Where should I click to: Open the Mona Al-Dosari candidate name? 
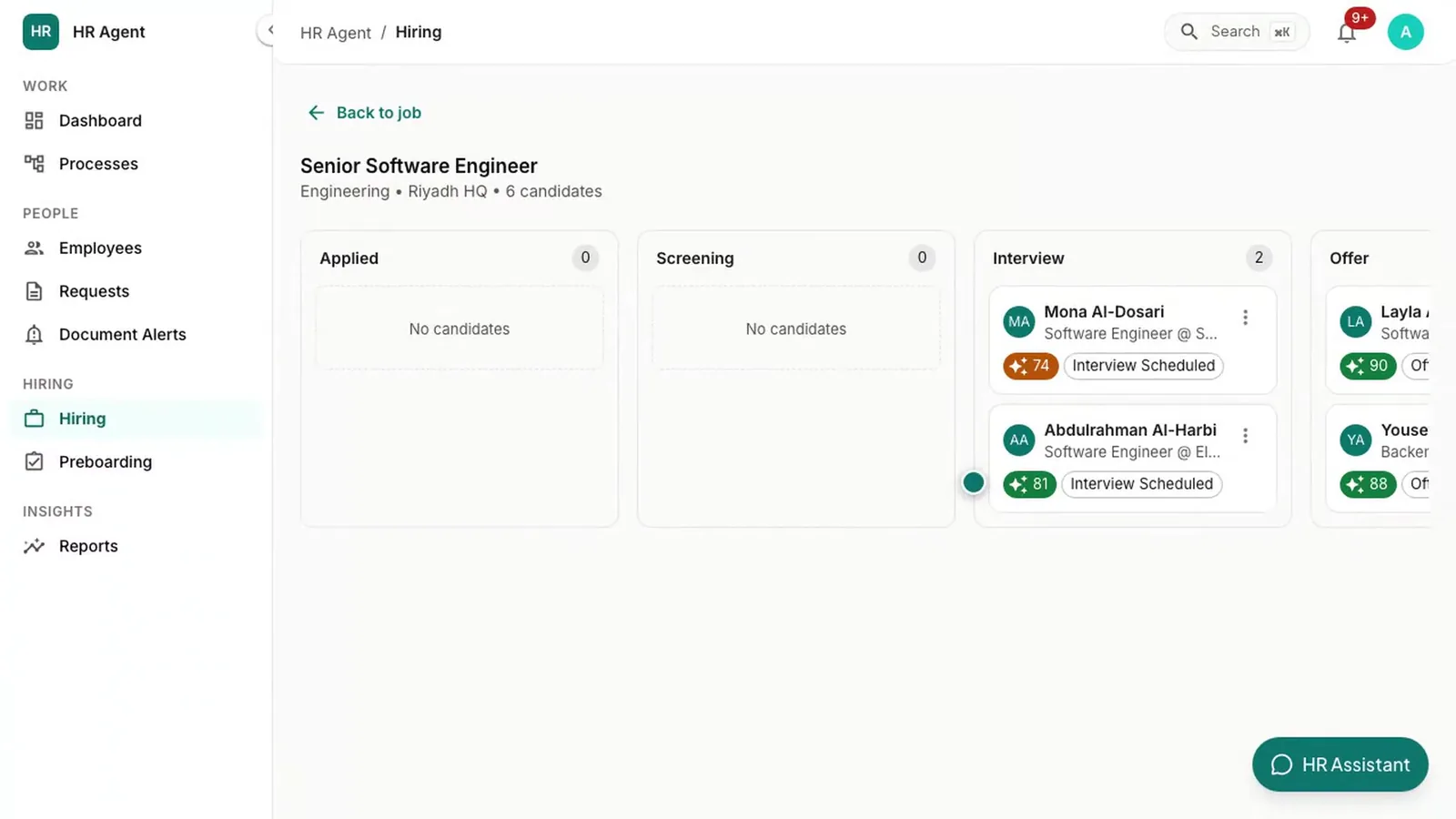click(x=1104, y=312)
